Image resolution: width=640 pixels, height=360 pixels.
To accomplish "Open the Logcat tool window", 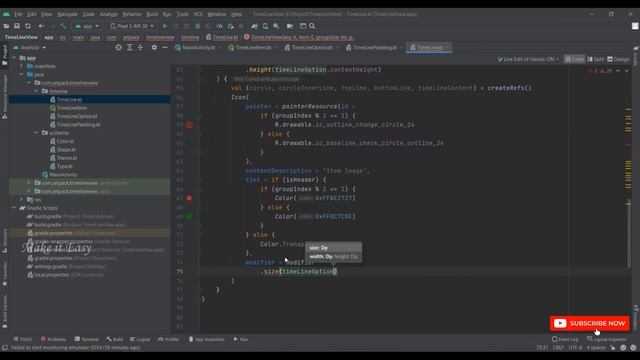I will (140, 339).
